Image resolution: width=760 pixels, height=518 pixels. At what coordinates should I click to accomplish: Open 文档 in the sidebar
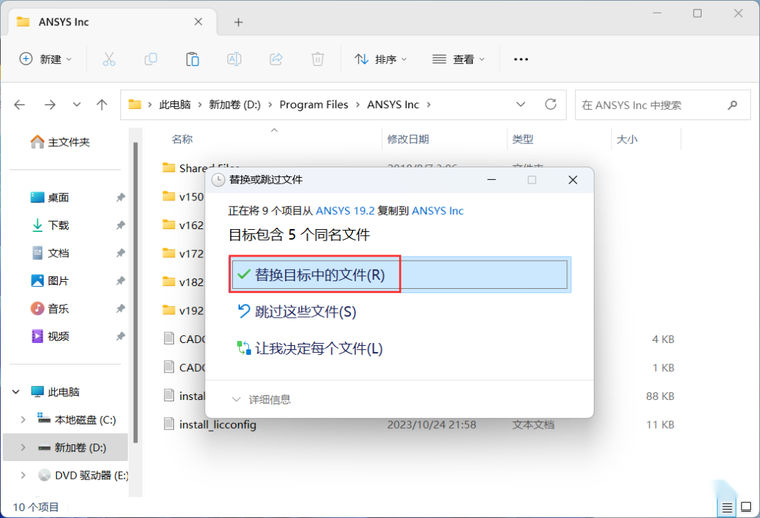(50, 253)
